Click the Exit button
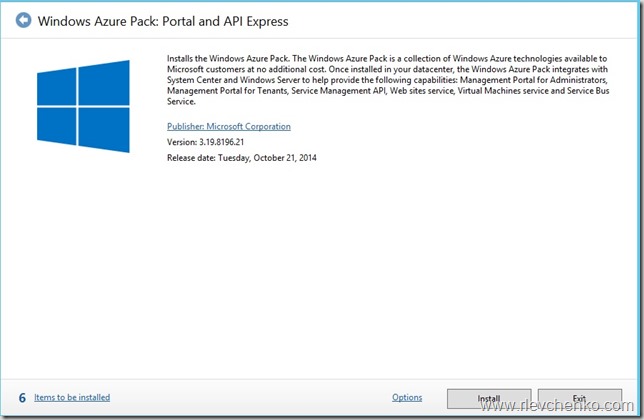The width and height of the screenshot is (644, 420). pos(580,399)
